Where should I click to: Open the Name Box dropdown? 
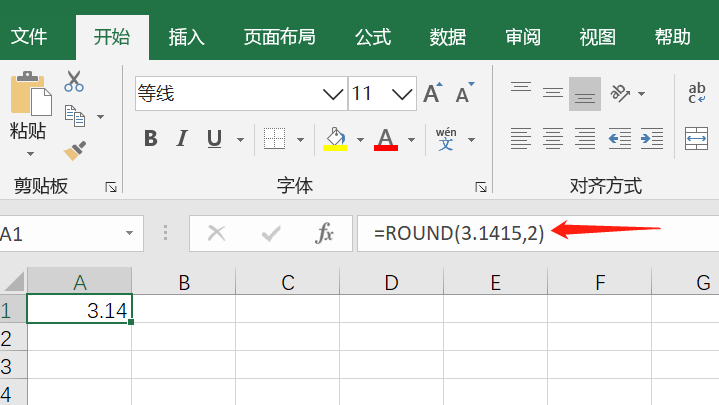point(130,233)
